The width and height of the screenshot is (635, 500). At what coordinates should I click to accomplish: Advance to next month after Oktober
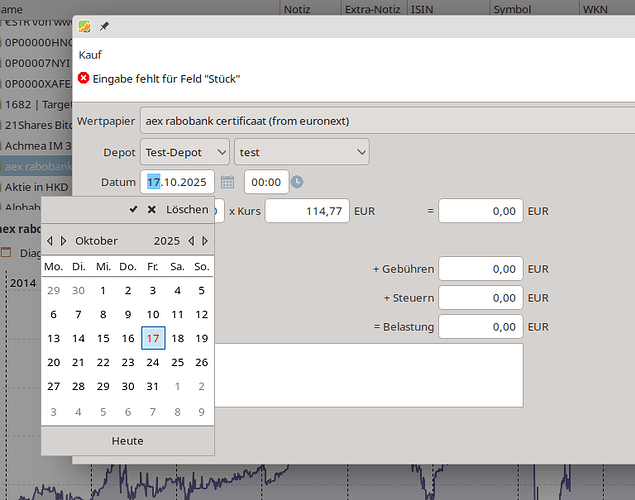pos(64,241)
